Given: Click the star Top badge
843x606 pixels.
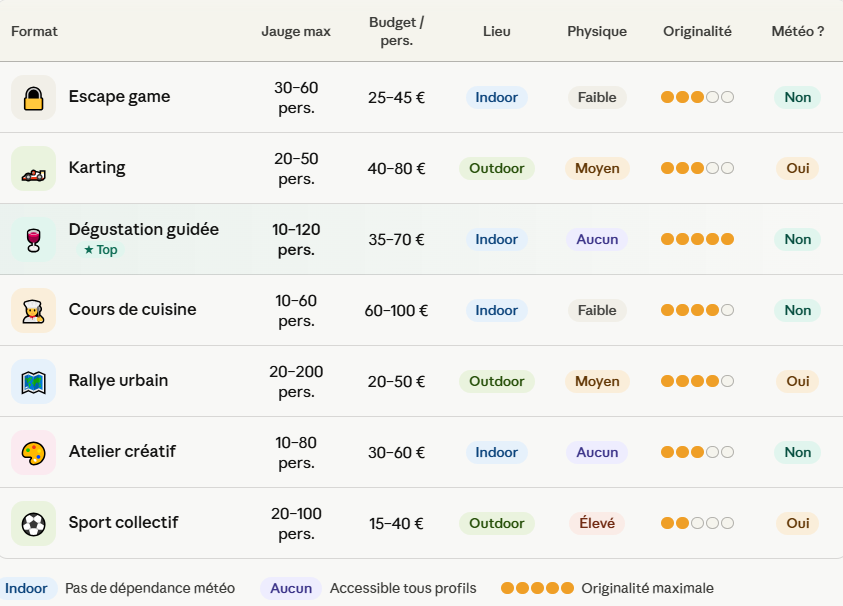Looking at the screenshot, I should pyautogui.click(x=101, y=250).
